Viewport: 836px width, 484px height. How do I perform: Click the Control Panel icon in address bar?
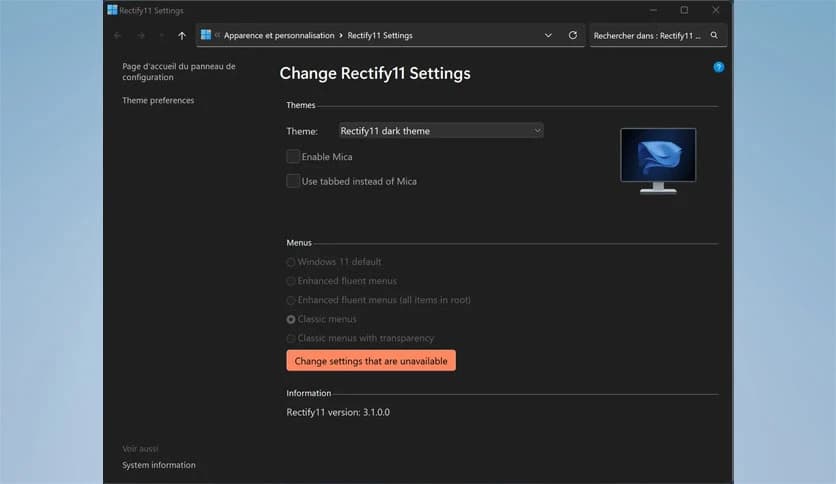tap(206, 35)
